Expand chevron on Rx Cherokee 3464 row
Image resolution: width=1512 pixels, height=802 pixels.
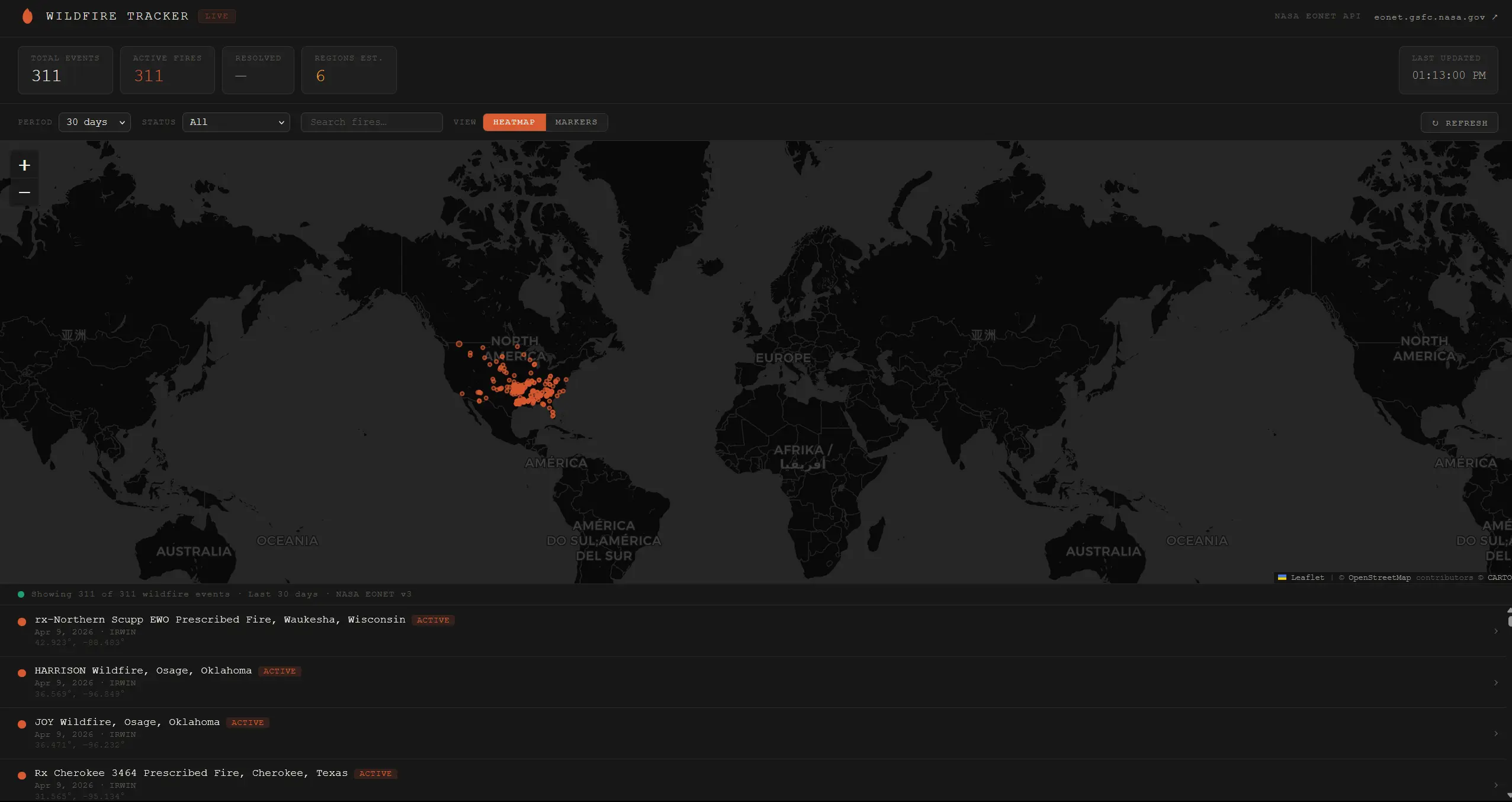coord(1496,785)
